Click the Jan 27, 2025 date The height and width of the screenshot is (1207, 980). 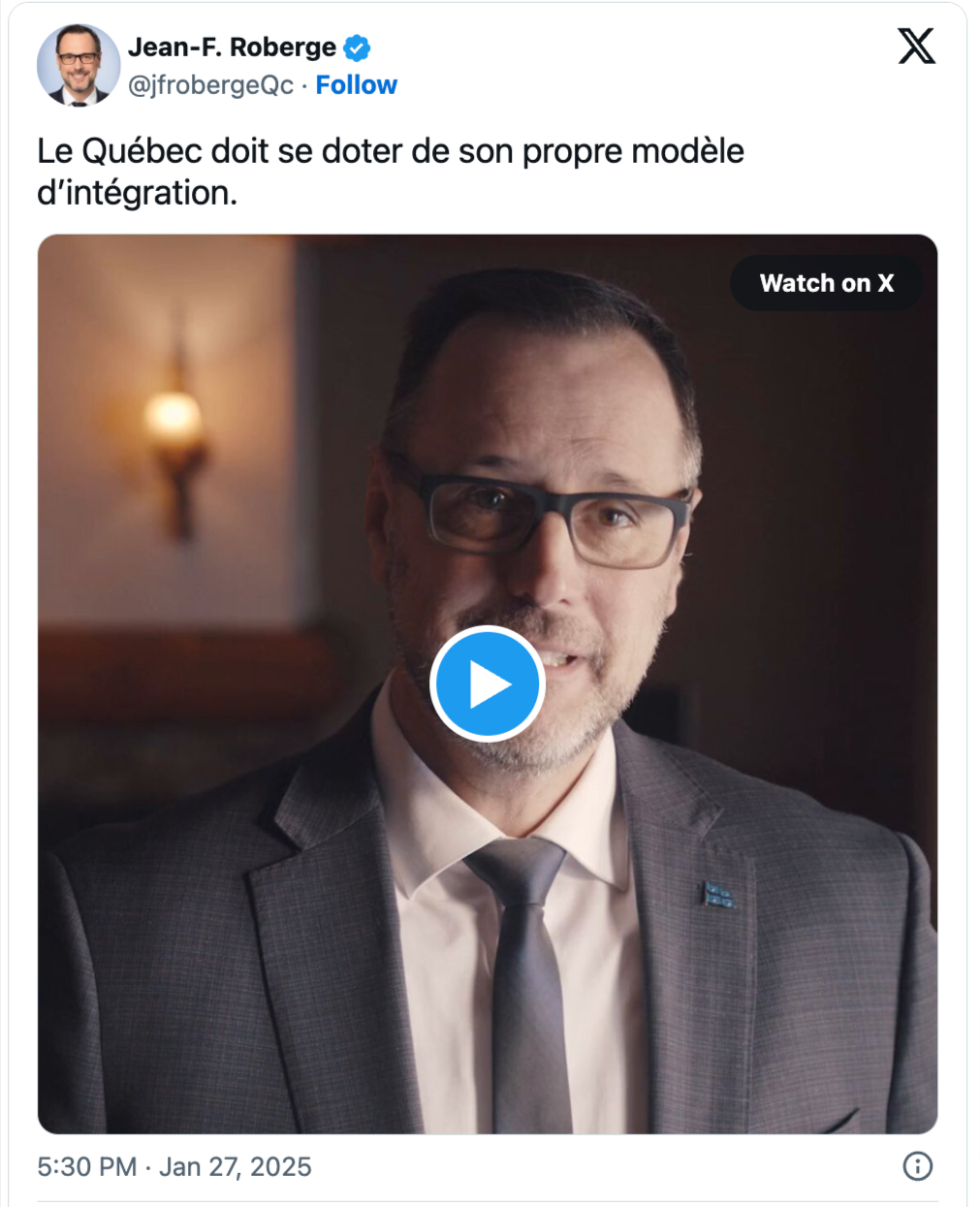pyautogui.click(x=236, y=1166)
